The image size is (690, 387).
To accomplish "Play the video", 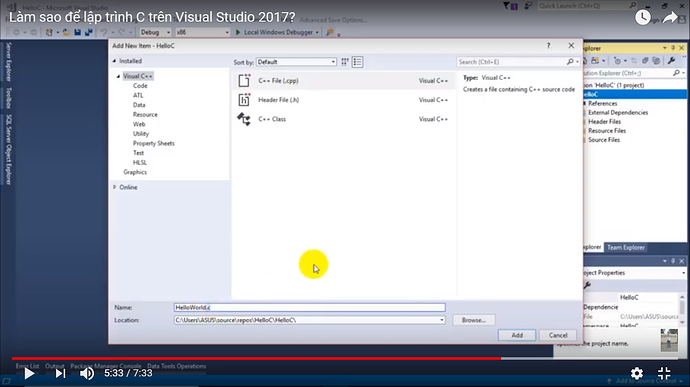I will pyautogui.click(x=29, y=373).
